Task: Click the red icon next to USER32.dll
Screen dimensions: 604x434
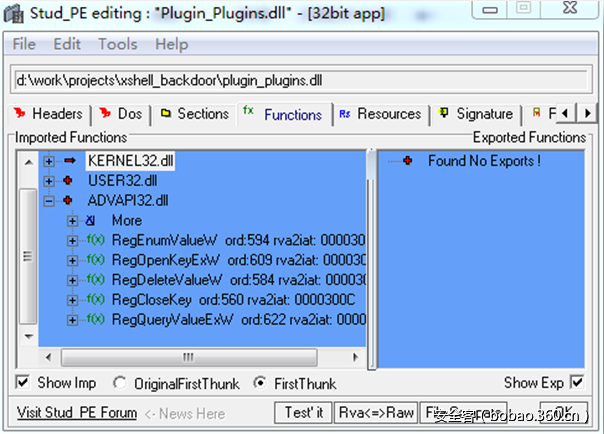Action: (70, 180)
